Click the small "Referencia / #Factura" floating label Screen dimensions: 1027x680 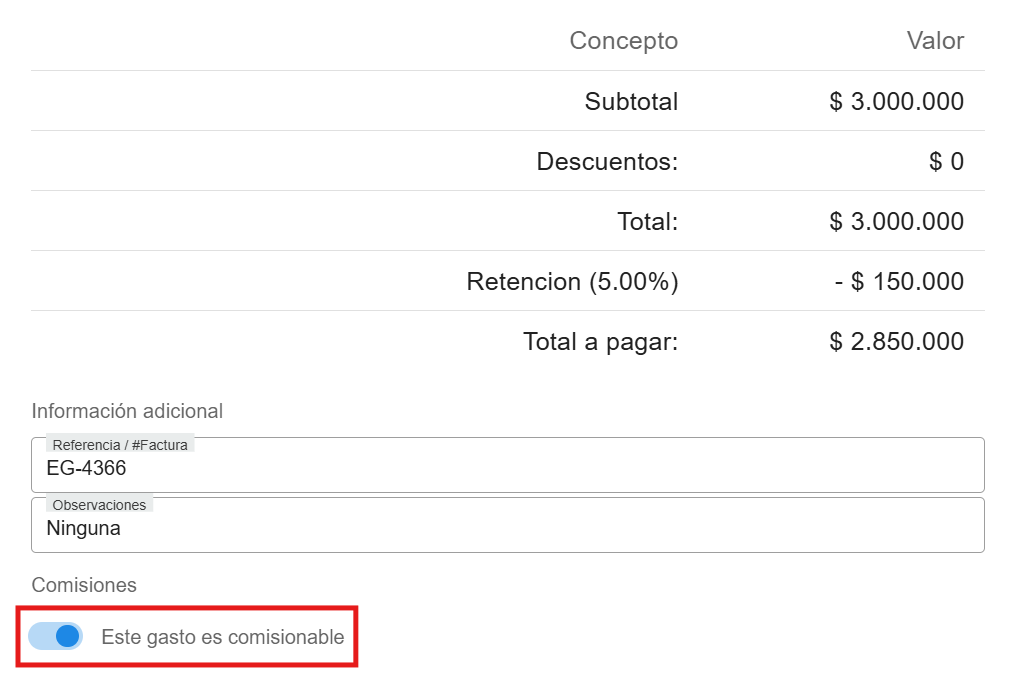[120, 445]
